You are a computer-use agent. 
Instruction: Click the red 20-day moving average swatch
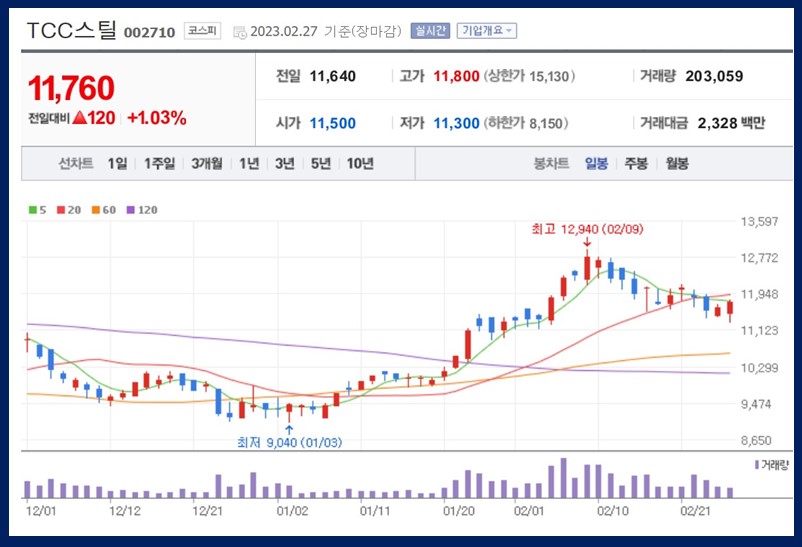(61, 210)
